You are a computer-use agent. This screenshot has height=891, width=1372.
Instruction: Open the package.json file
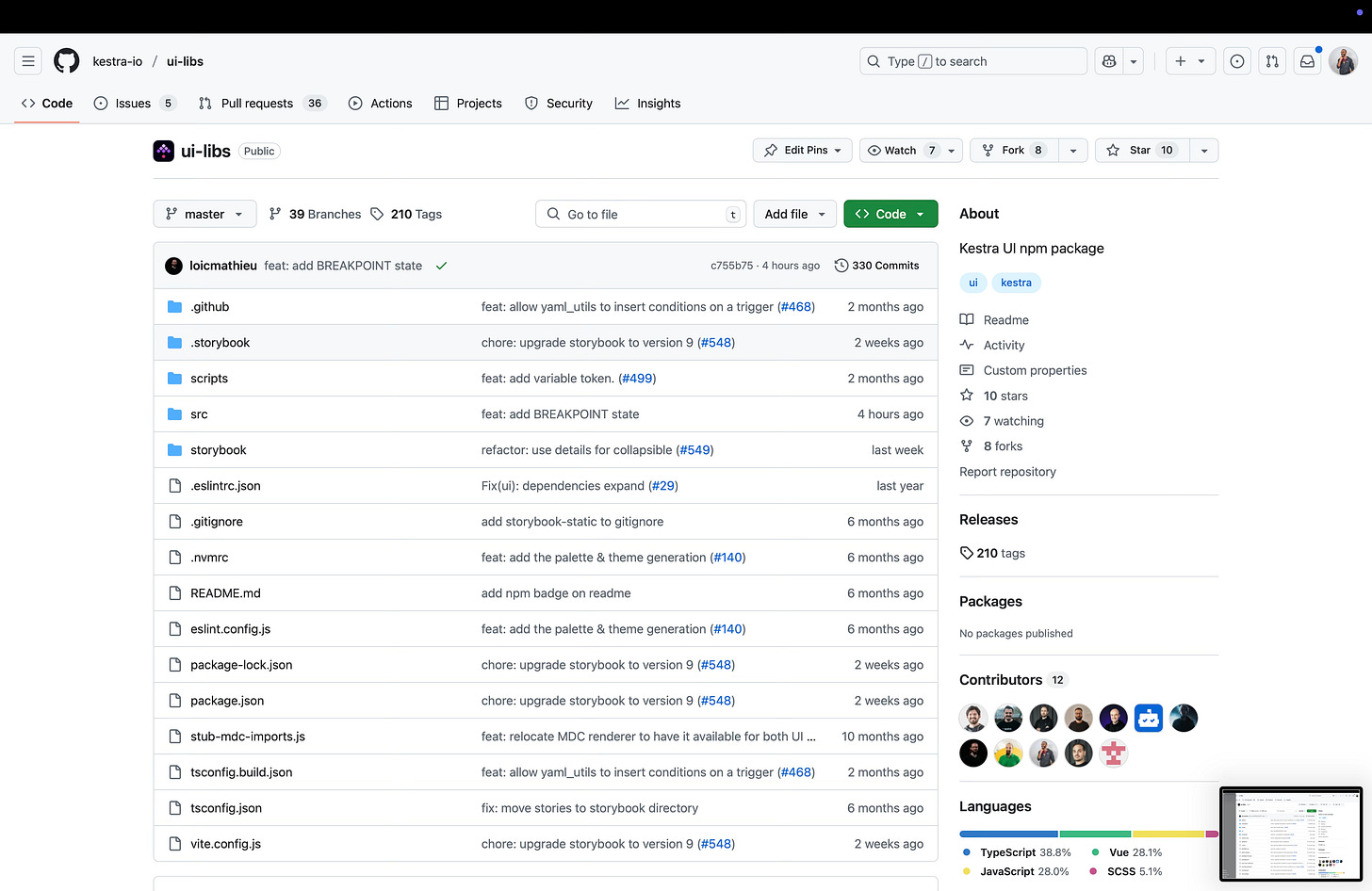[x=227, y=701]
